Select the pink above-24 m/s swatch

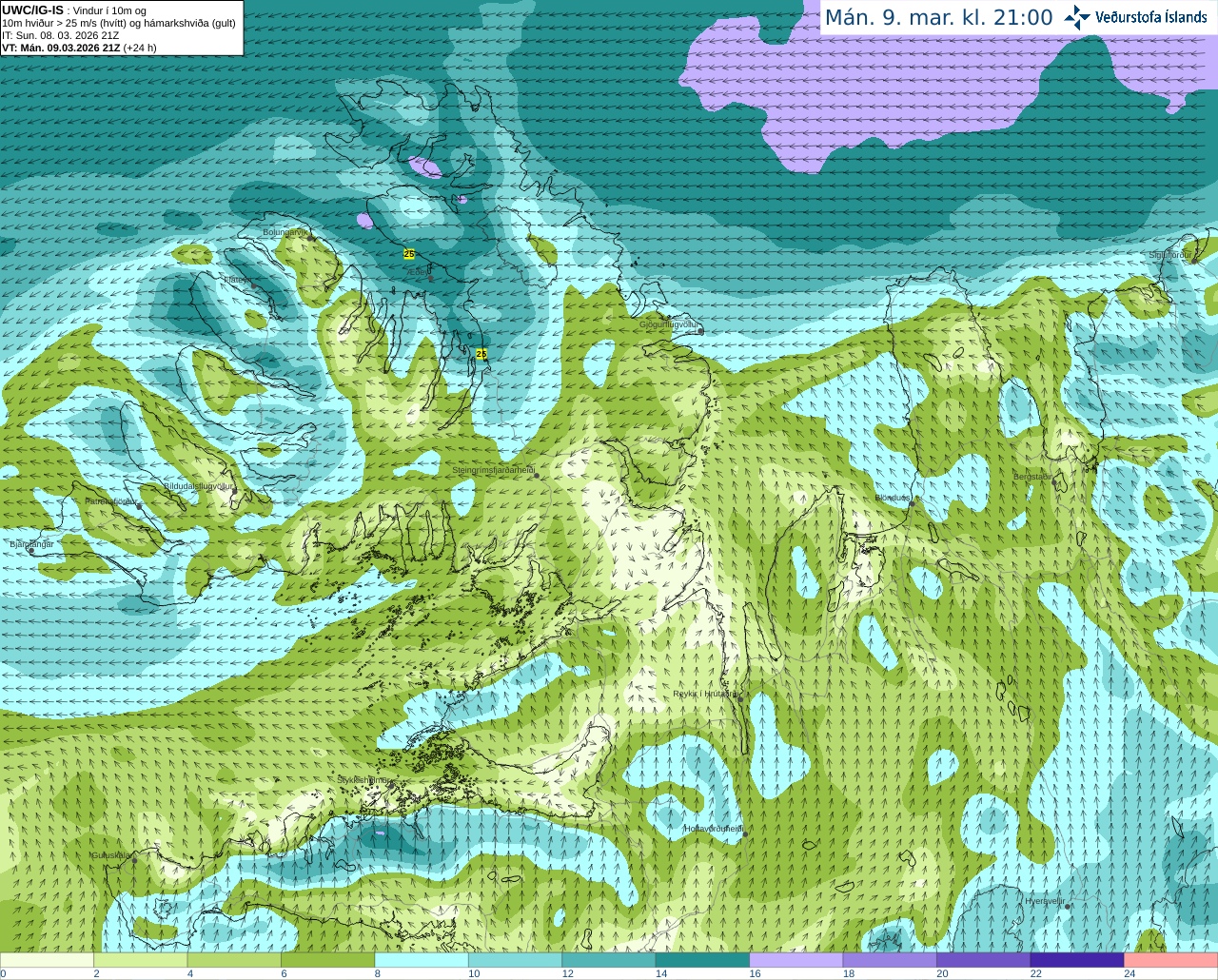tap(1171, 961)
